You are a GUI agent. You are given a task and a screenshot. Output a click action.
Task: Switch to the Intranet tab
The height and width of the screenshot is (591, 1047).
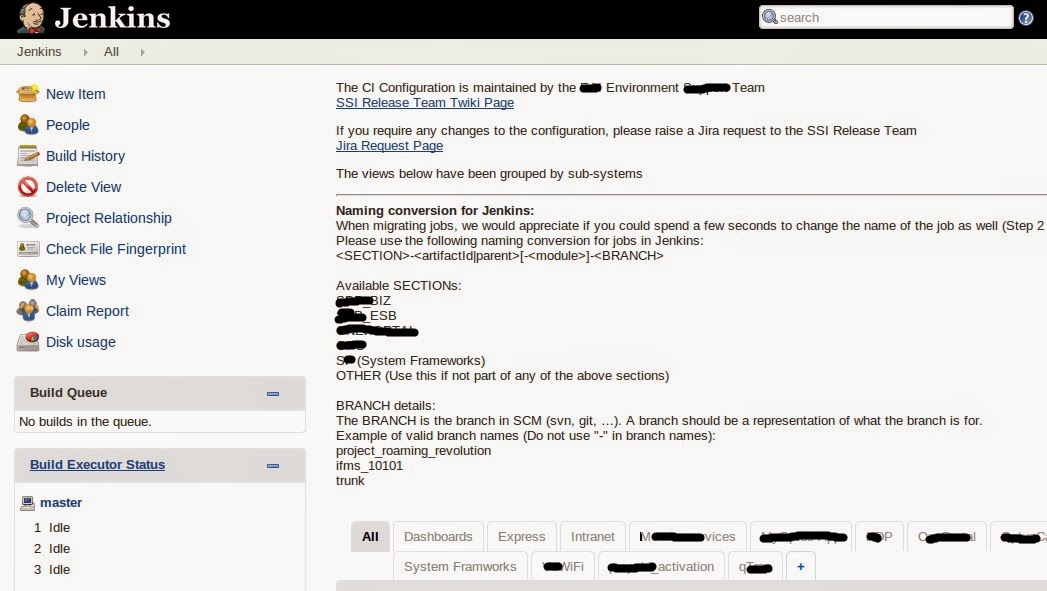(592, 537)
